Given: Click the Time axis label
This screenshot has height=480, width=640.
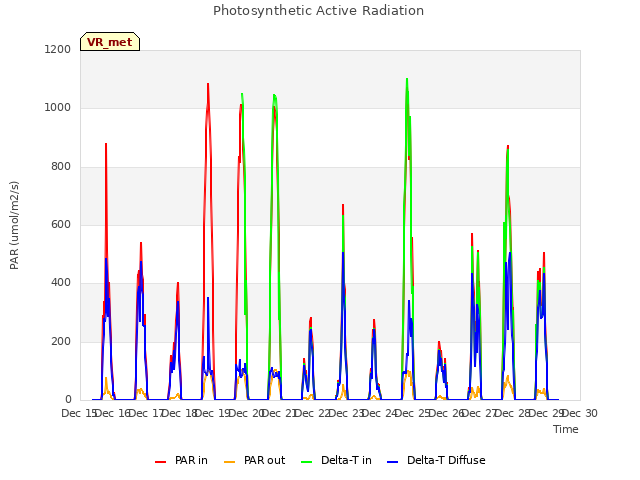Looking at the screenshot, I should [566, 429].
